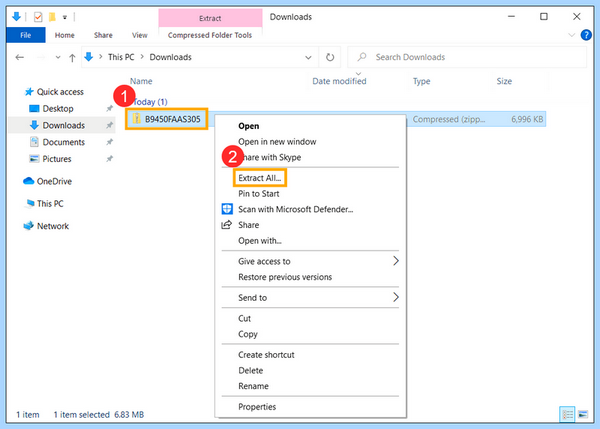Select the pink Extract contextual tab

210,18
